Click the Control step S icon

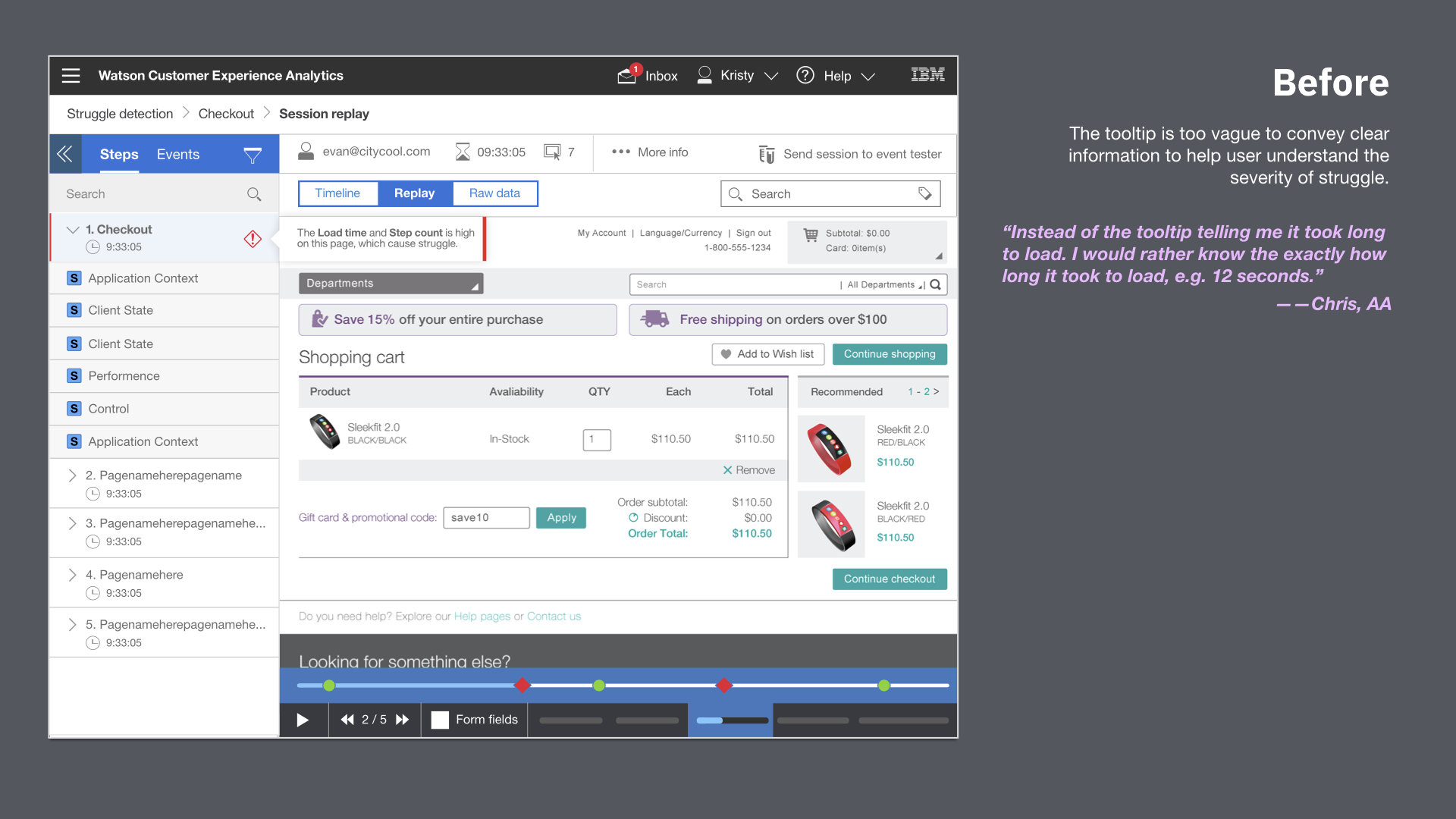(x=74, y=408)
